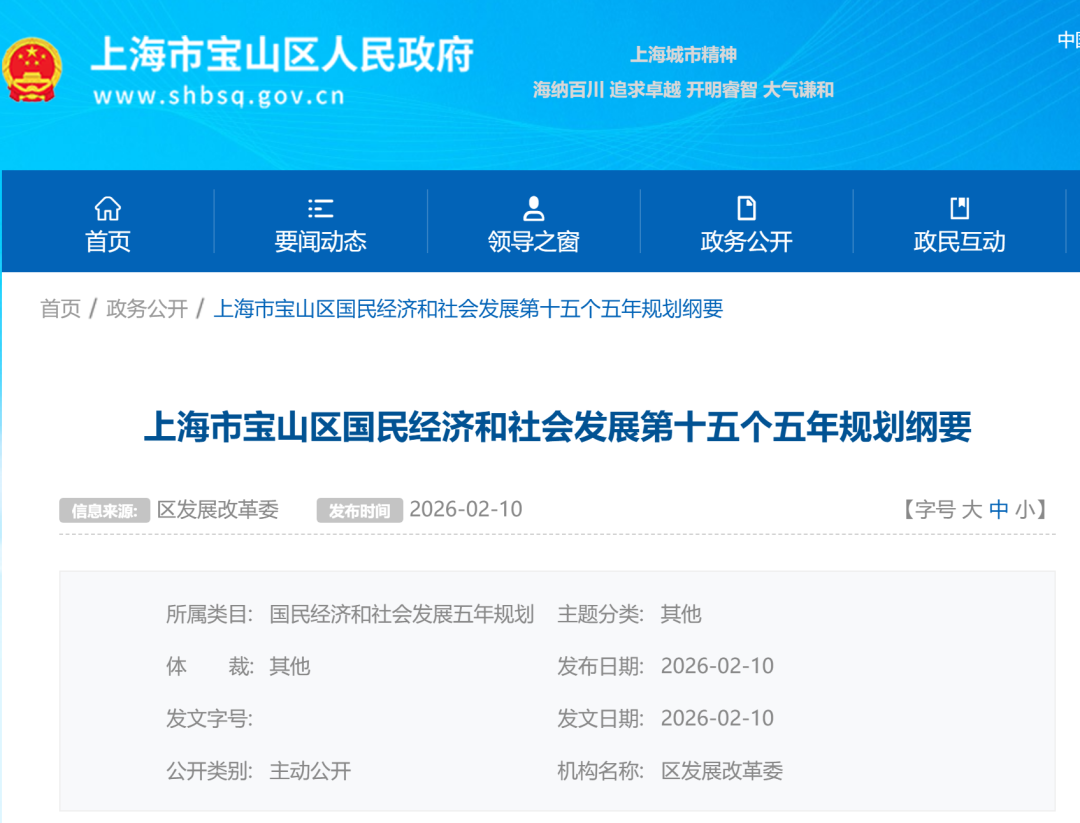Click the person icon above 领导之窗
The height and width of the screenshot is (823, 1080).
533,208
